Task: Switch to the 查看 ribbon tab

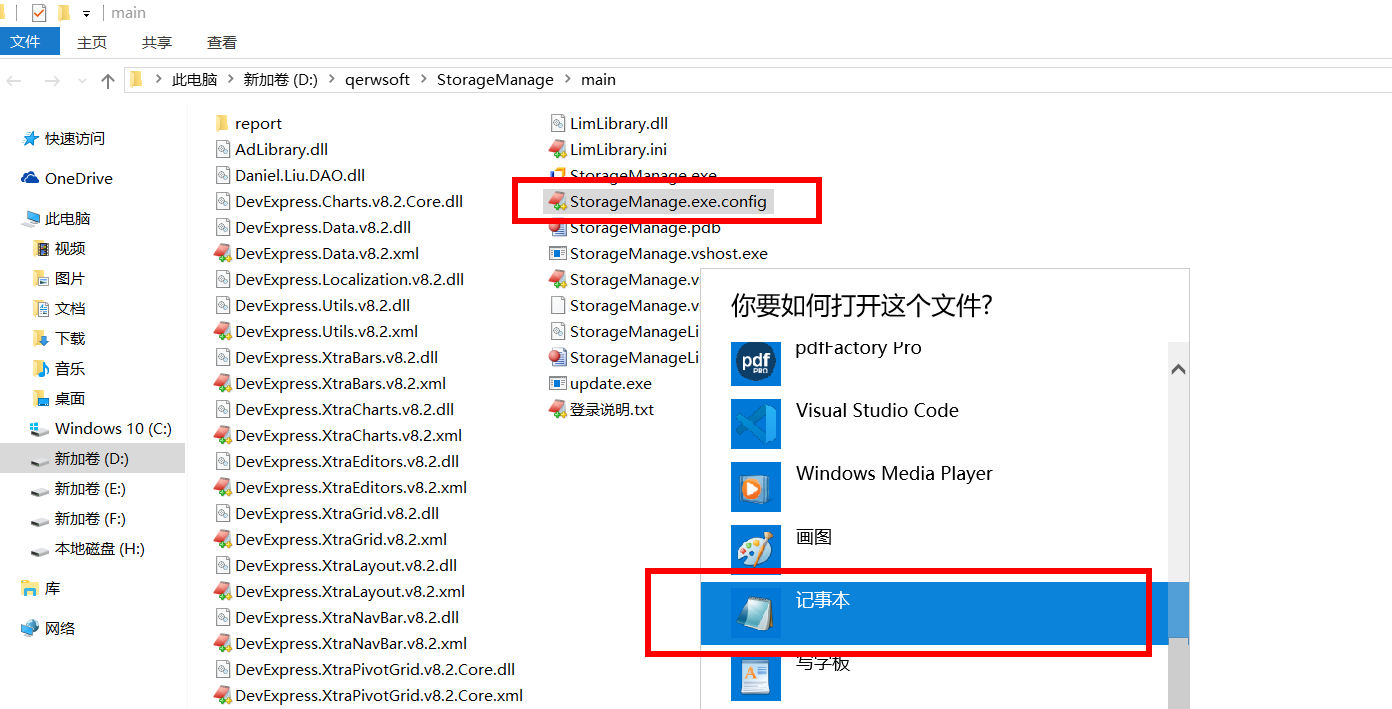Action: click(x=222, y=42)
